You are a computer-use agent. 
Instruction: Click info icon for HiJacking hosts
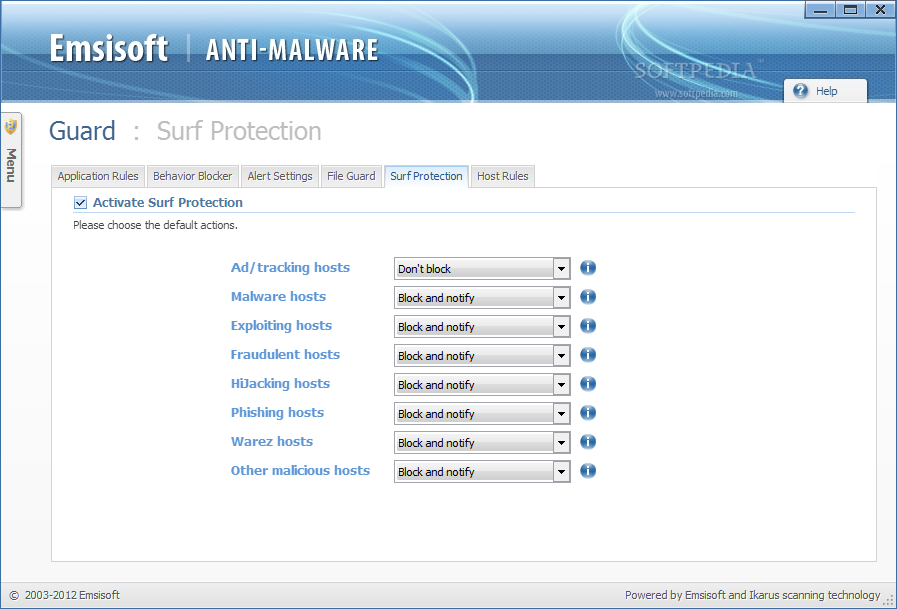(588, 384)
